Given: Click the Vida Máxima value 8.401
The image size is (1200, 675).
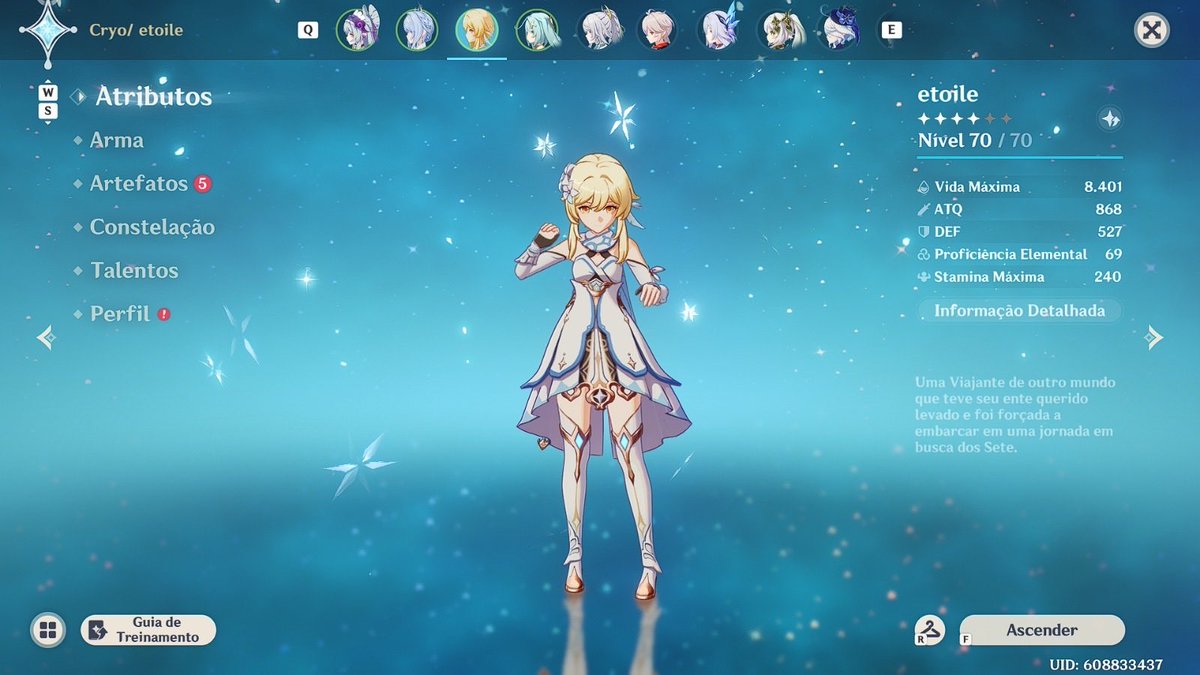Looking at the screenshot, I should [x=1103, y=187].
